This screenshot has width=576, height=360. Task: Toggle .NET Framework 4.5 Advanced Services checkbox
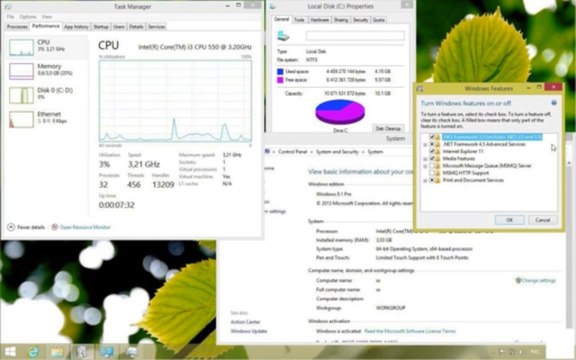[432, 144]
